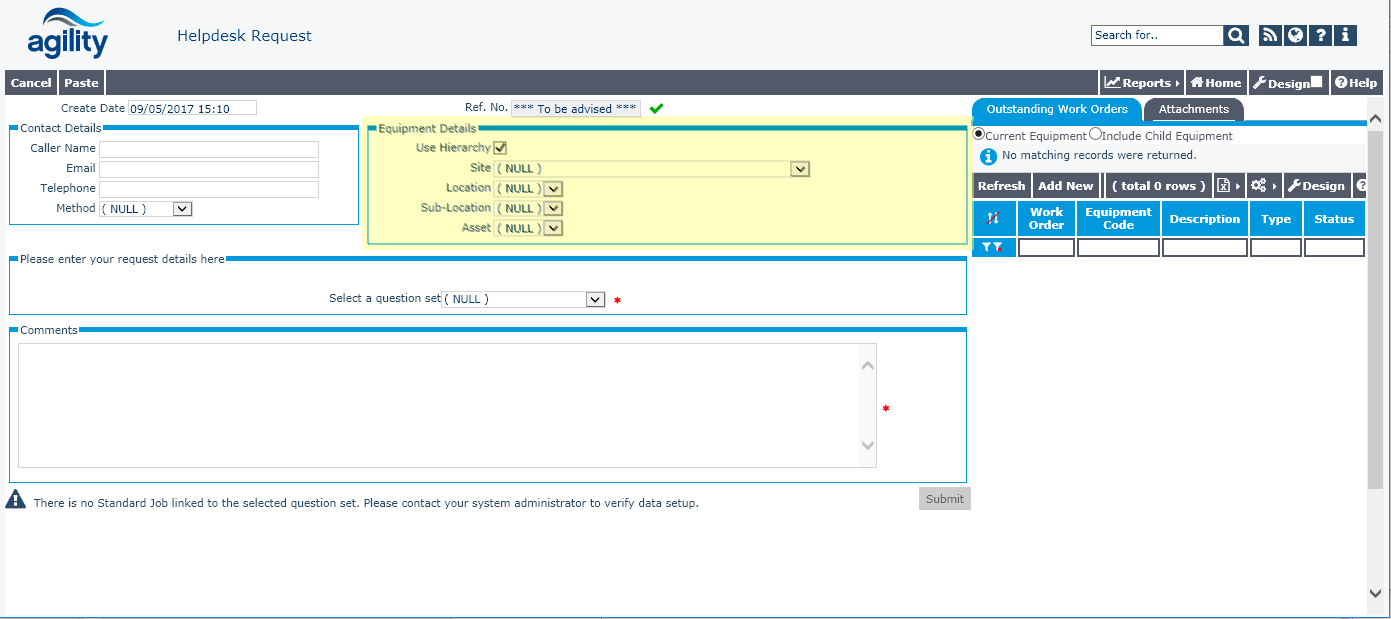Expand the Site dropdown

tap(799, 169)
